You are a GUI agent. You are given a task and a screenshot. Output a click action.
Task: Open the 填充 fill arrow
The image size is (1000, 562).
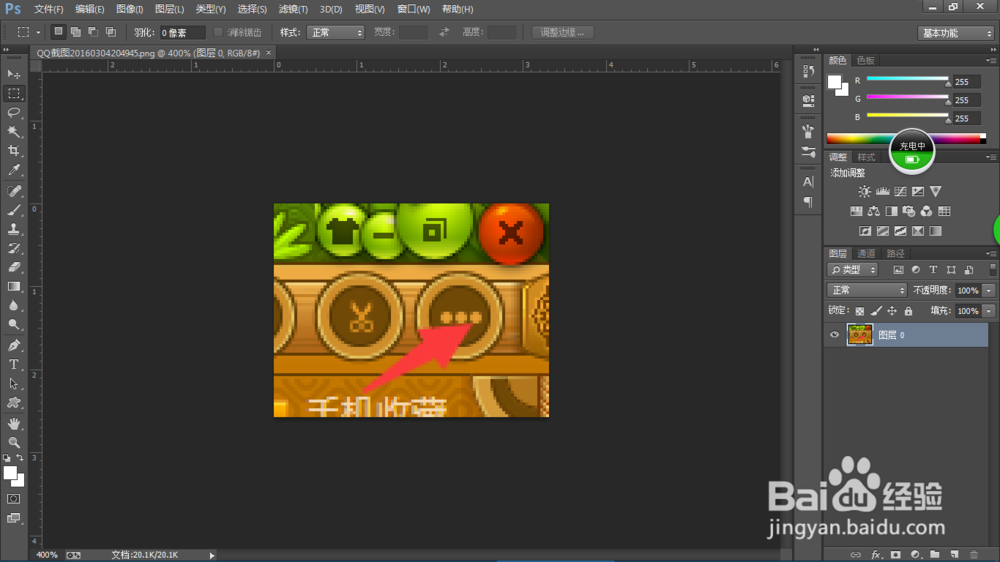(989, 311)
